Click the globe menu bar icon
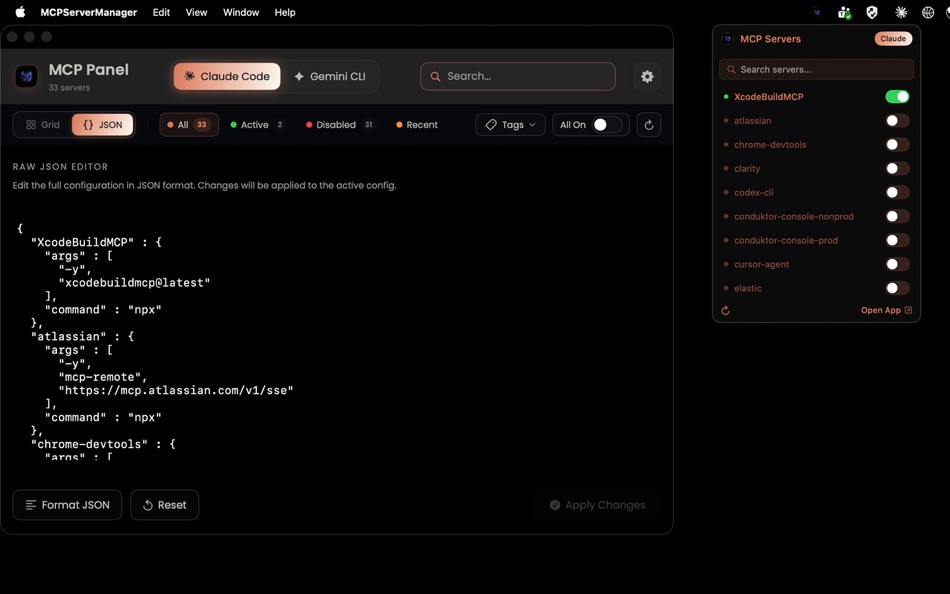 tap(928, 12)
